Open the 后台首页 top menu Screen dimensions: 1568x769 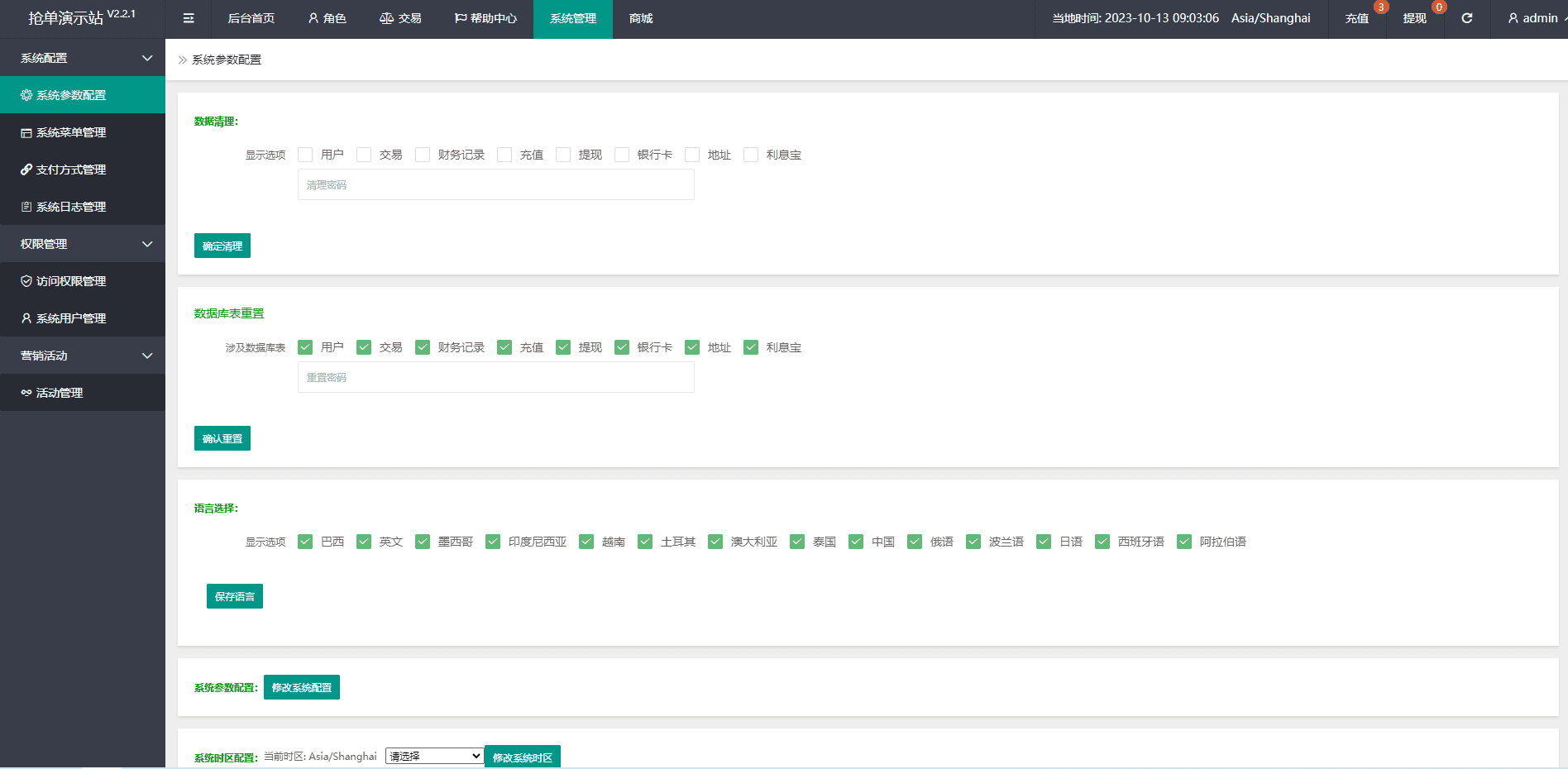click(251, 18)
